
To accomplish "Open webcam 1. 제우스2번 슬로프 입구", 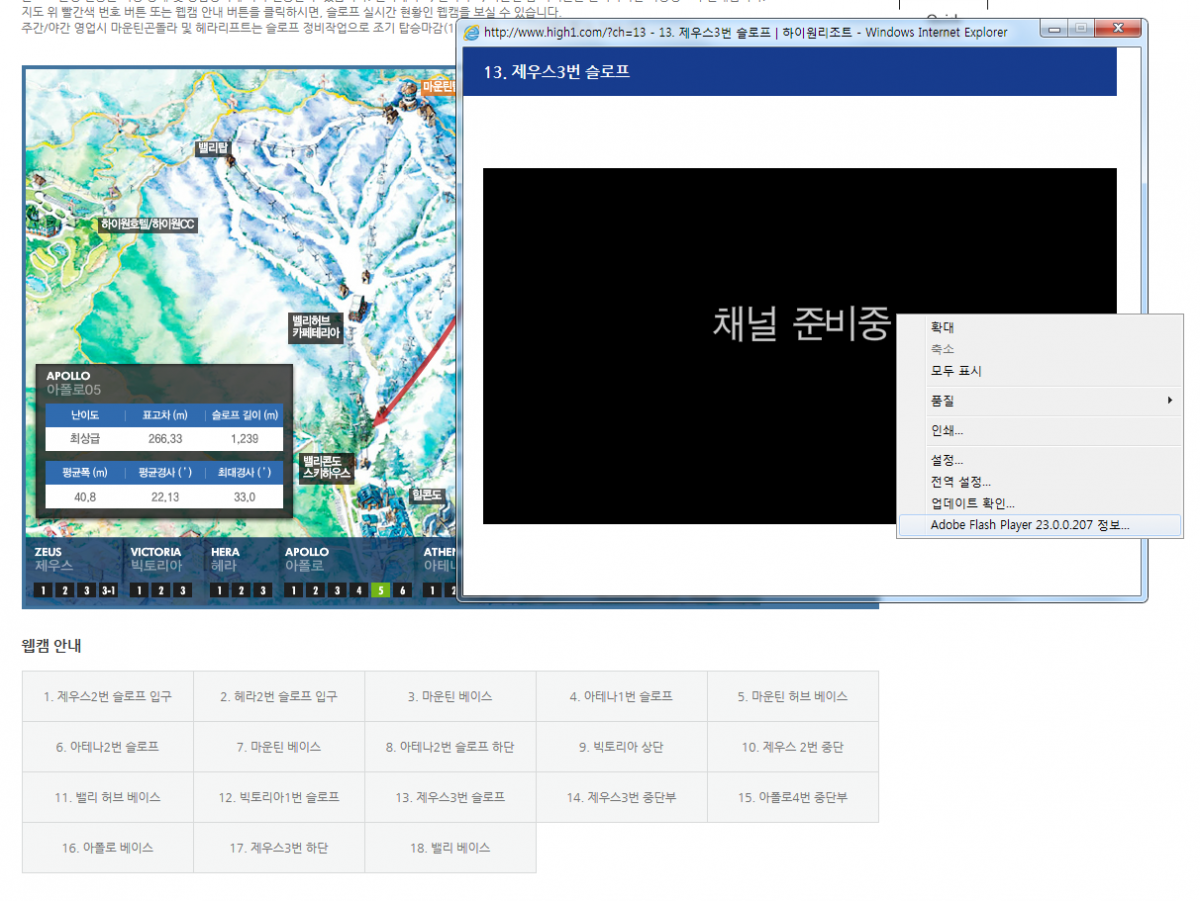I will pyautogui.click(x=107, y=696).
